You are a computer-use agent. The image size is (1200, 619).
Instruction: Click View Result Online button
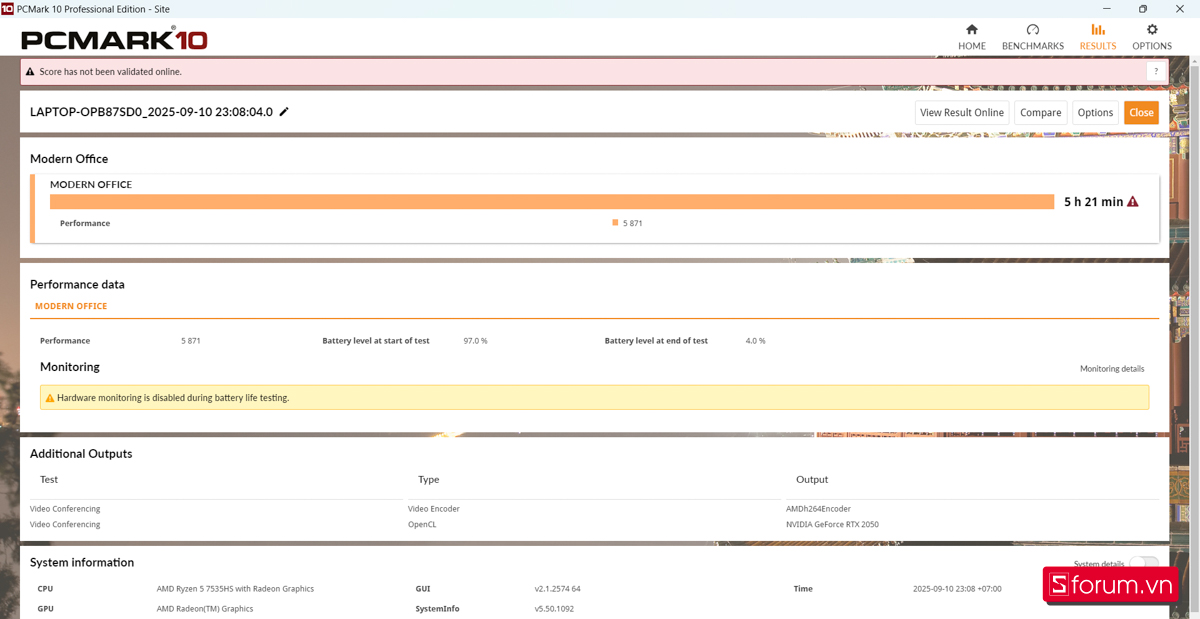962,113
